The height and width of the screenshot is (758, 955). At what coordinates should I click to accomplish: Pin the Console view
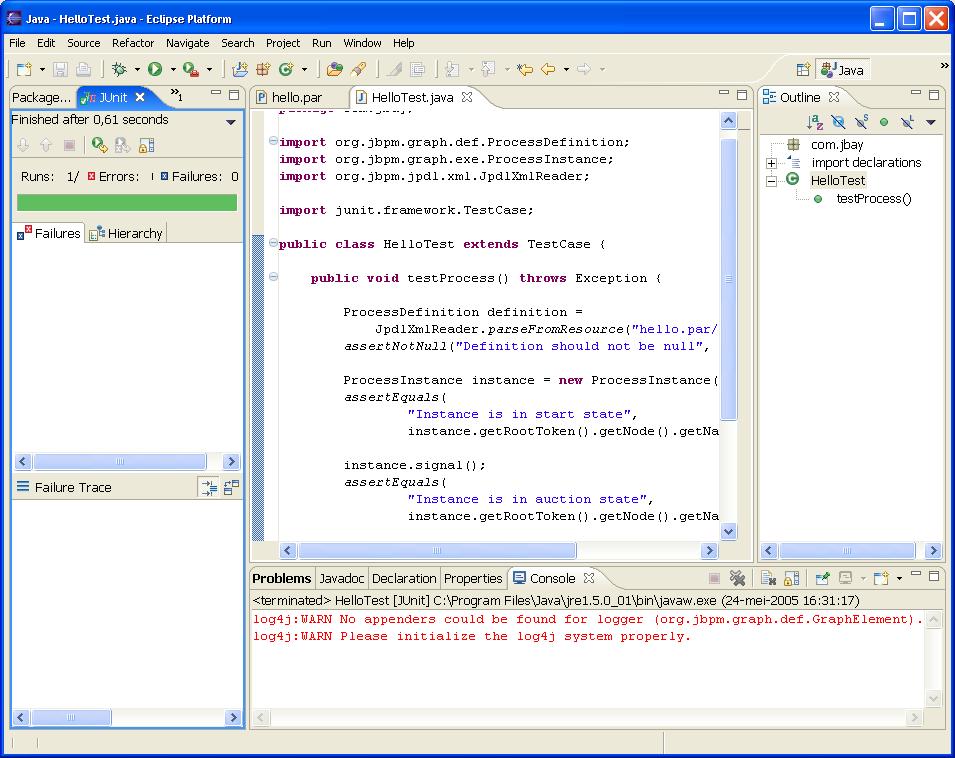[822, 578]
